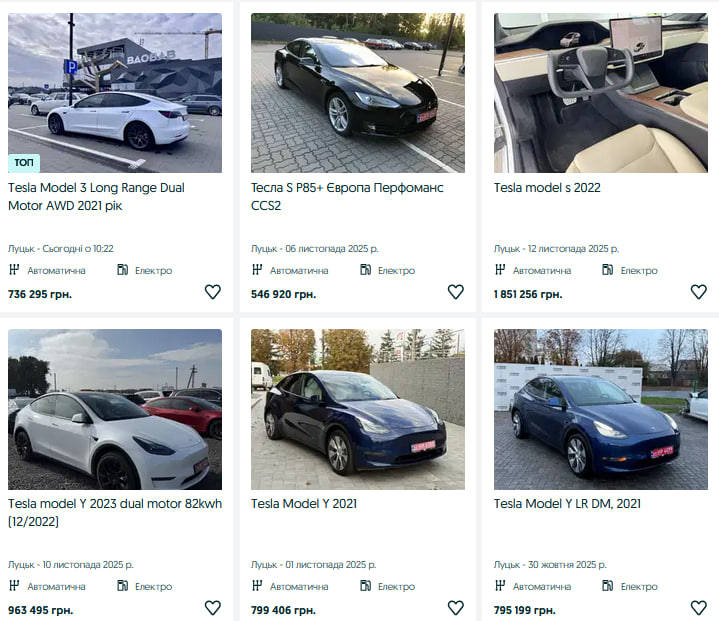
Task: Click fuel type icon on Model Y LR DM listing
Action: 609,586
